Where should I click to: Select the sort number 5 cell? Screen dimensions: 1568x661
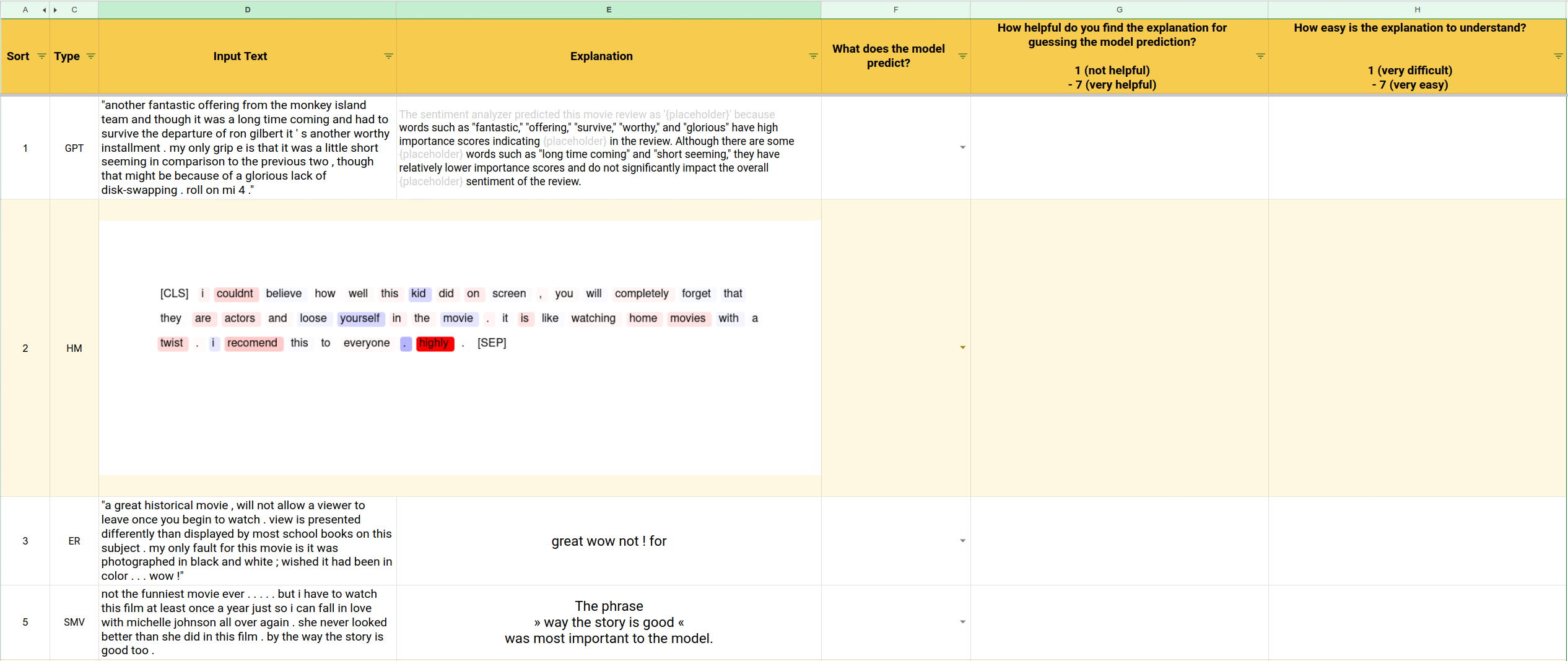[25, 622]
